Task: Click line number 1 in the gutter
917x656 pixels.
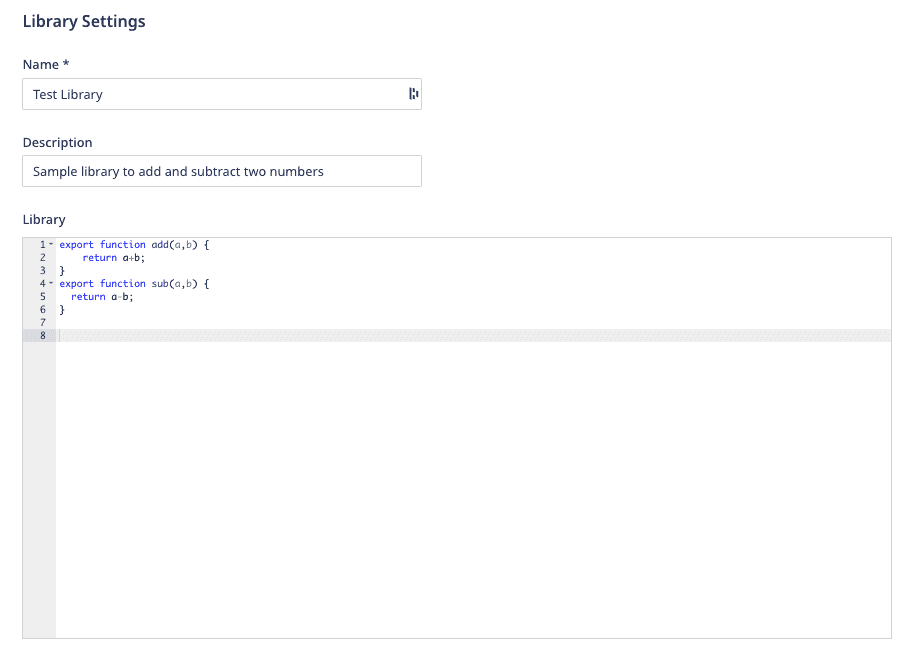Action: (41, 244)
